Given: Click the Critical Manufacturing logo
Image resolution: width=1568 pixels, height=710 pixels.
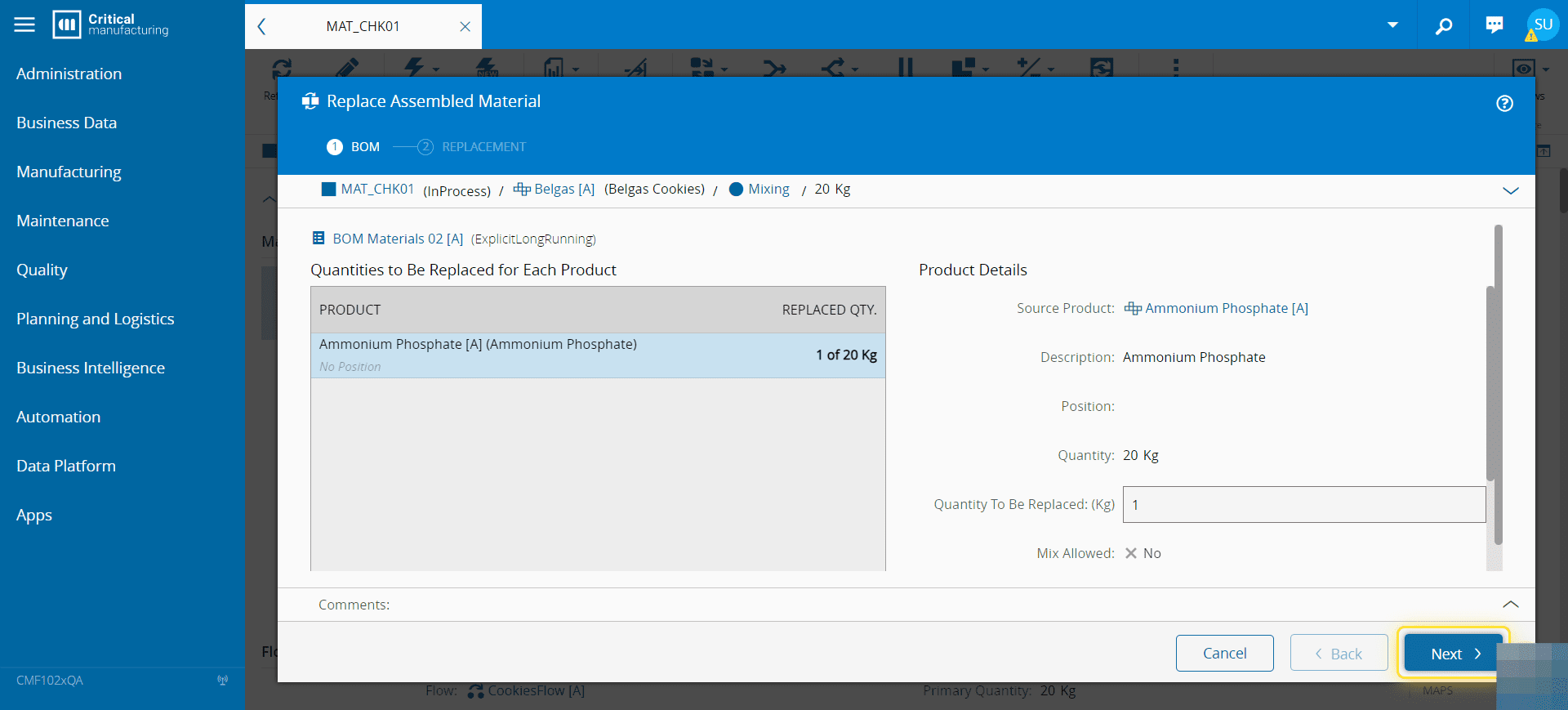Looking at the screenshot, I should (x=111, y=25).
